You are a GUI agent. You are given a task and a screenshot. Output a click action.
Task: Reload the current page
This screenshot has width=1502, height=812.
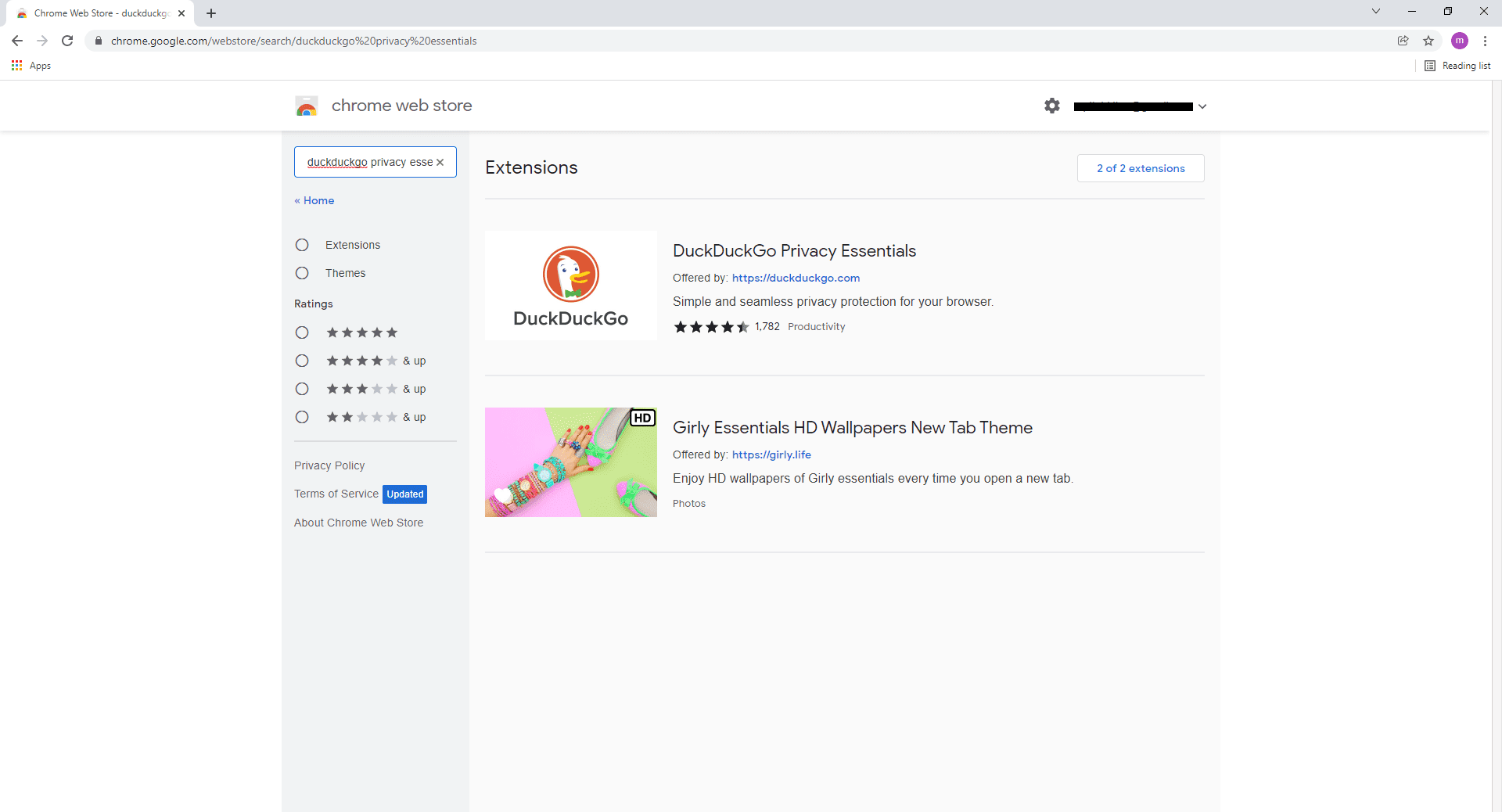tap(67, 41)
